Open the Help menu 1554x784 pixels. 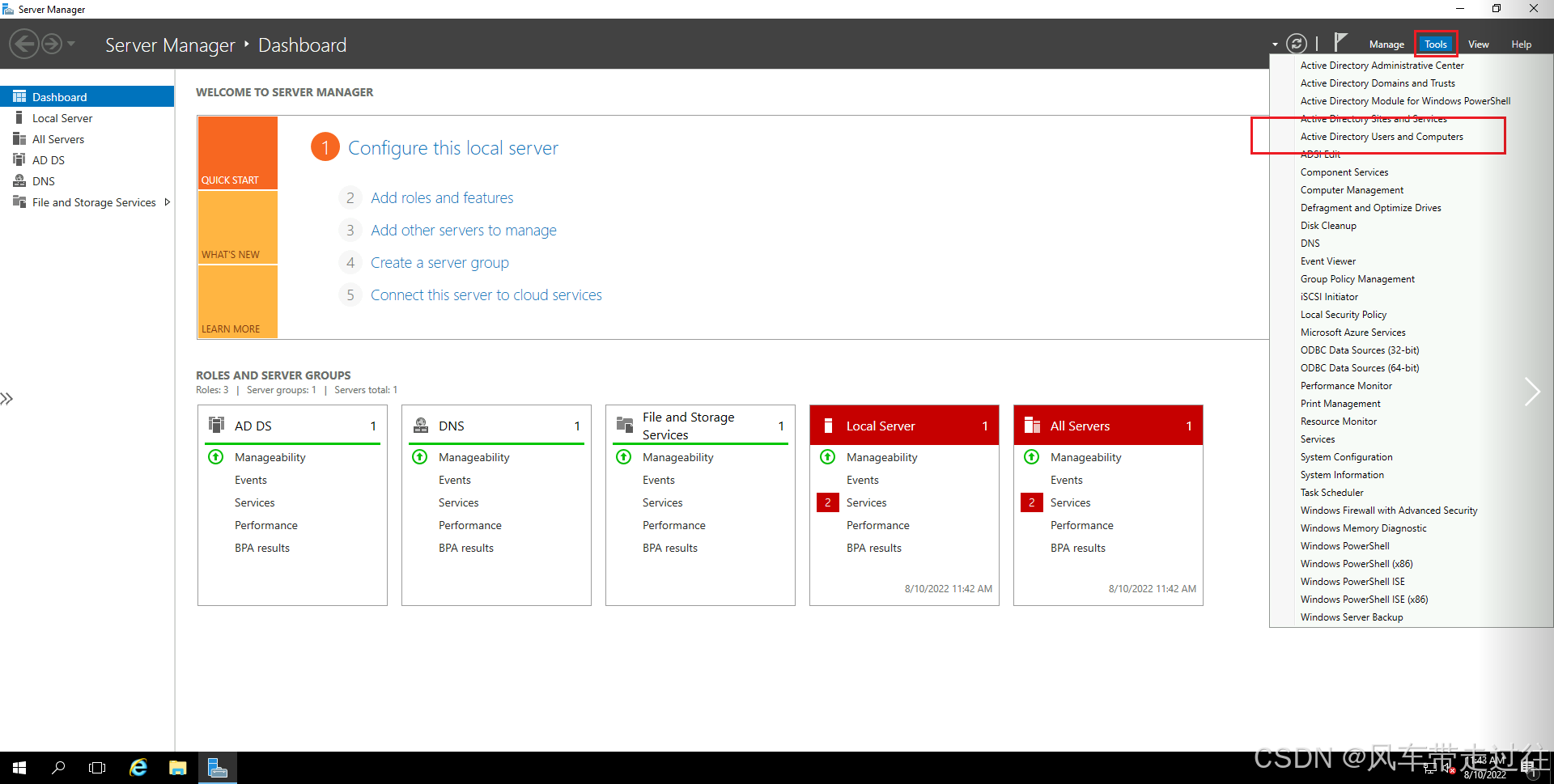coord(1521,44)
